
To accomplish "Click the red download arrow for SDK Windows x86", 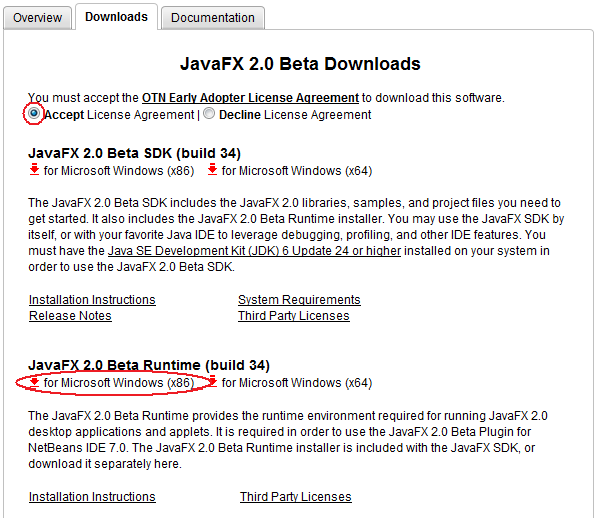I will pyautogui.click(x=34, y=169).
